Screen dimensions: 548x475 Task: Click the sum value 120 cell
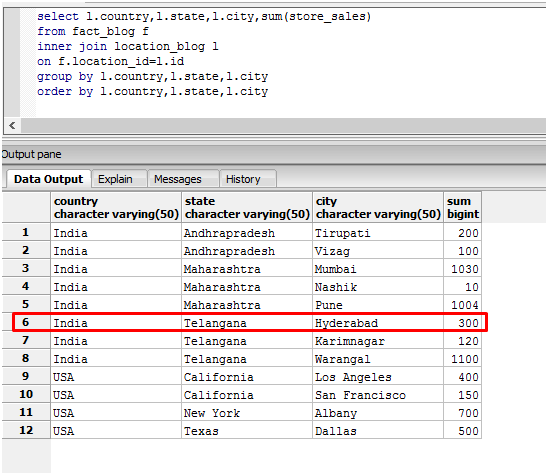click(x=463, y=340)
